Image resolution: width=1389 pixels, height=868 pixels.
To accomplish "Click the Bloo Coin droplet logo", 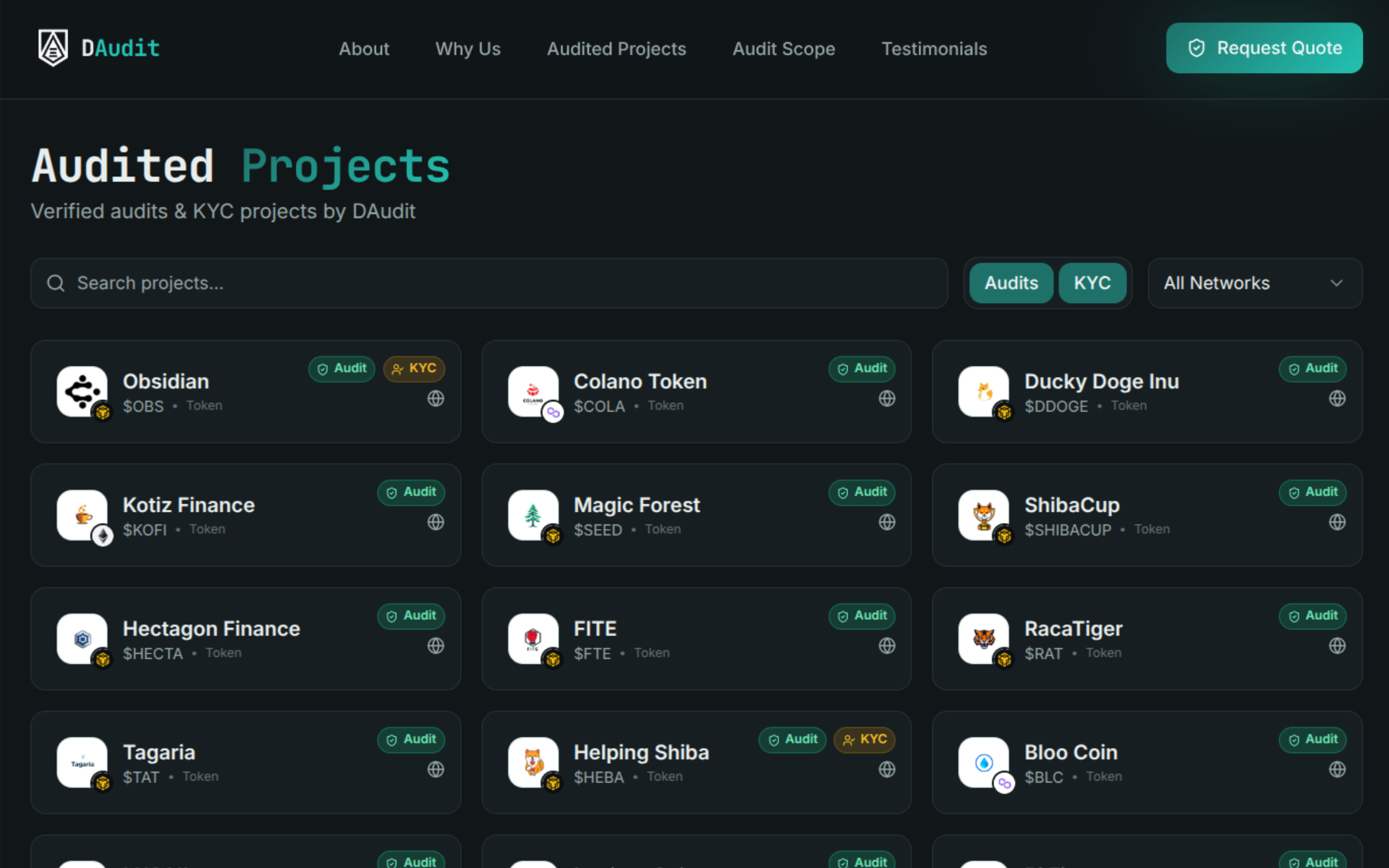I will (x=984, y=762).
